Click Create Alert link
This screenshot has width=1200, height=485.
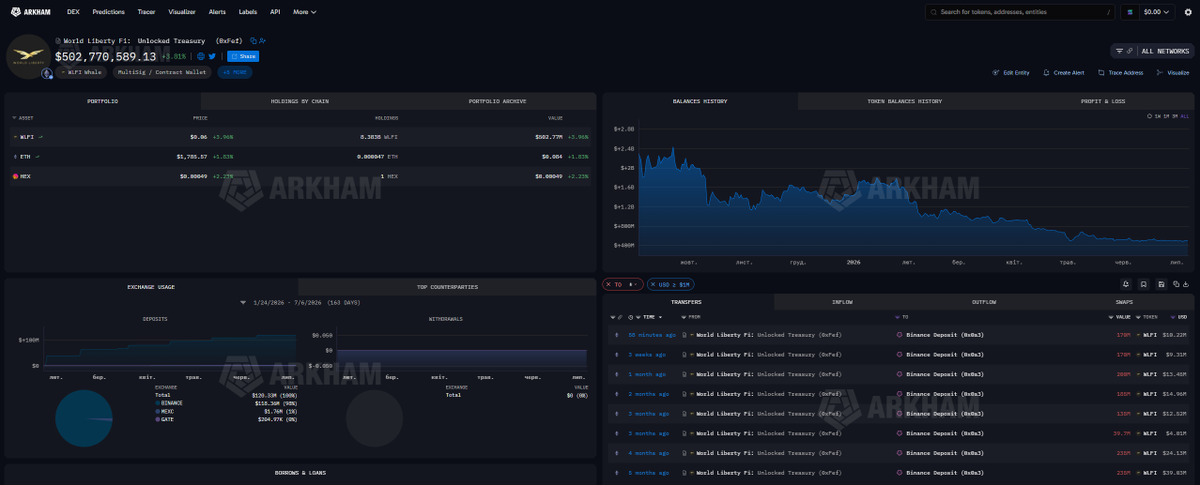click(1063, 73)
